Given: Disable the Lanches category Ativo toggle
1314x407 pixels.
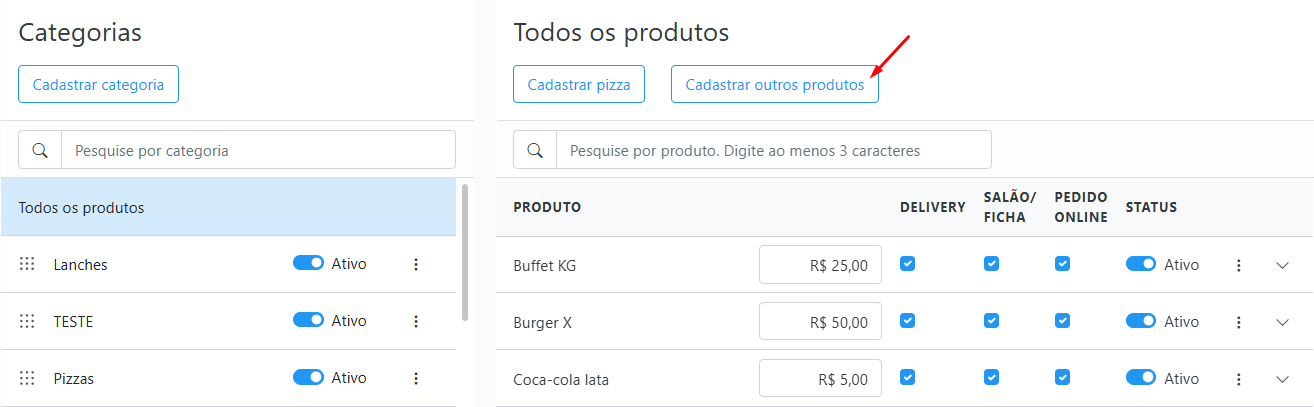Looking at the screenshot, I should 308,264.
